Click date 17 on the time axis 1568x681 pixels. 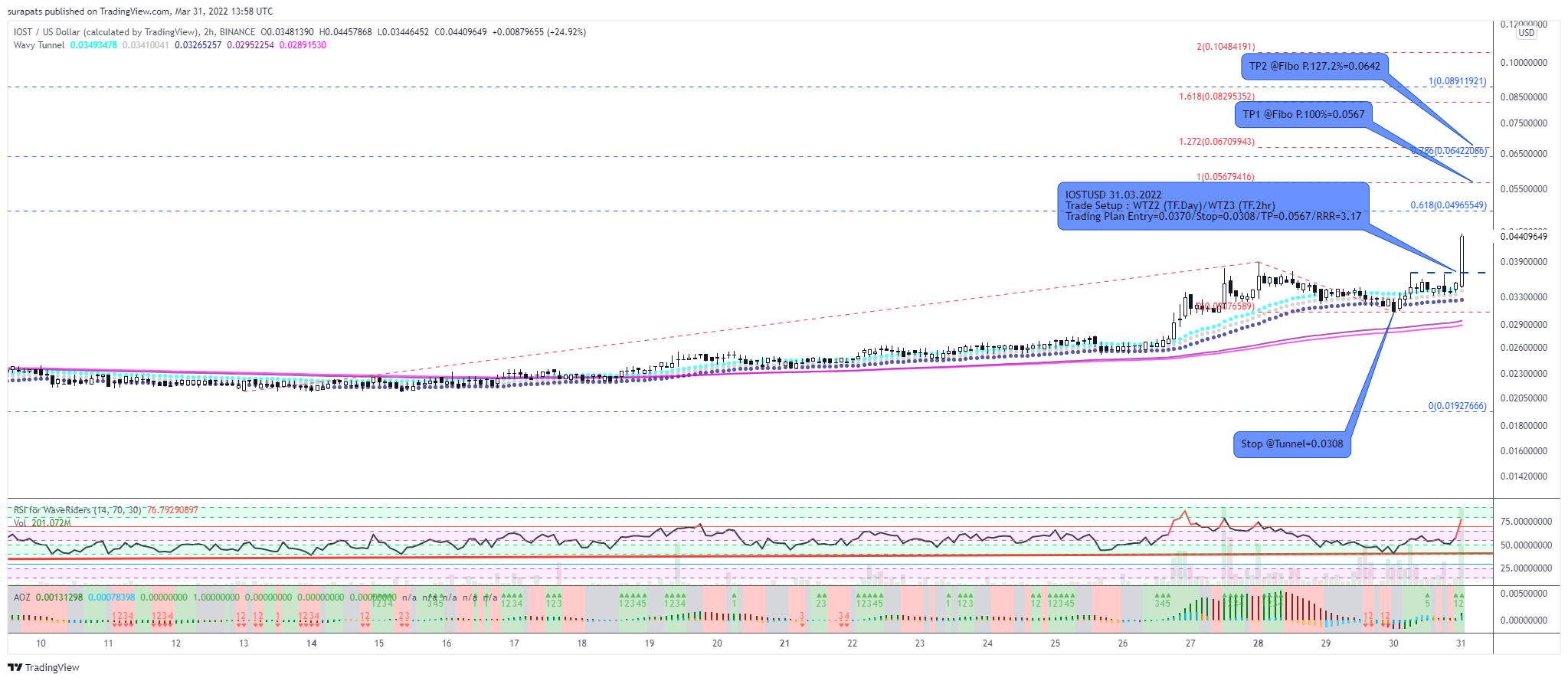[x=514, y=643]
